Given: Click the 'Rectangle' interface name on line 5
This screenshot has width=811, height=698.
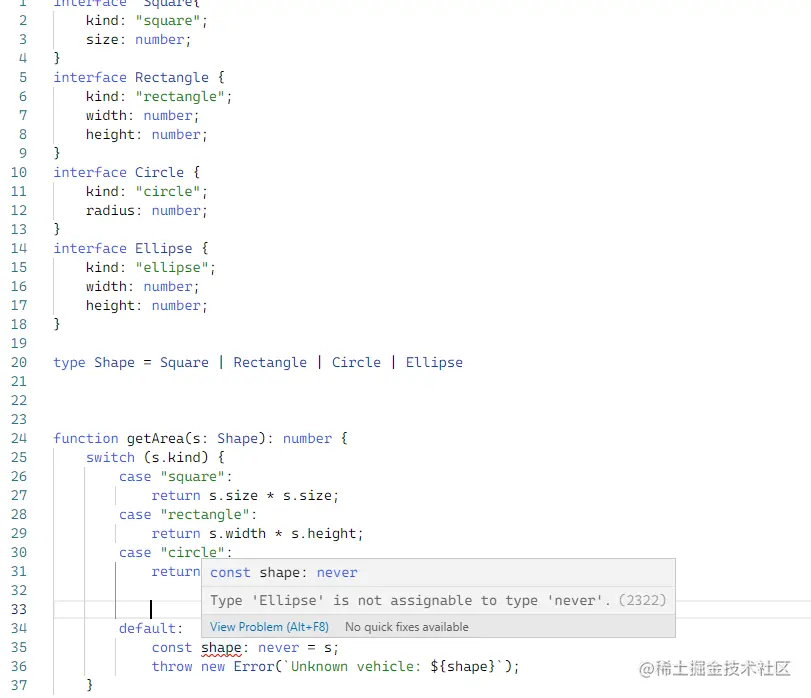Looking at the screenshot, I should (172, 78).
